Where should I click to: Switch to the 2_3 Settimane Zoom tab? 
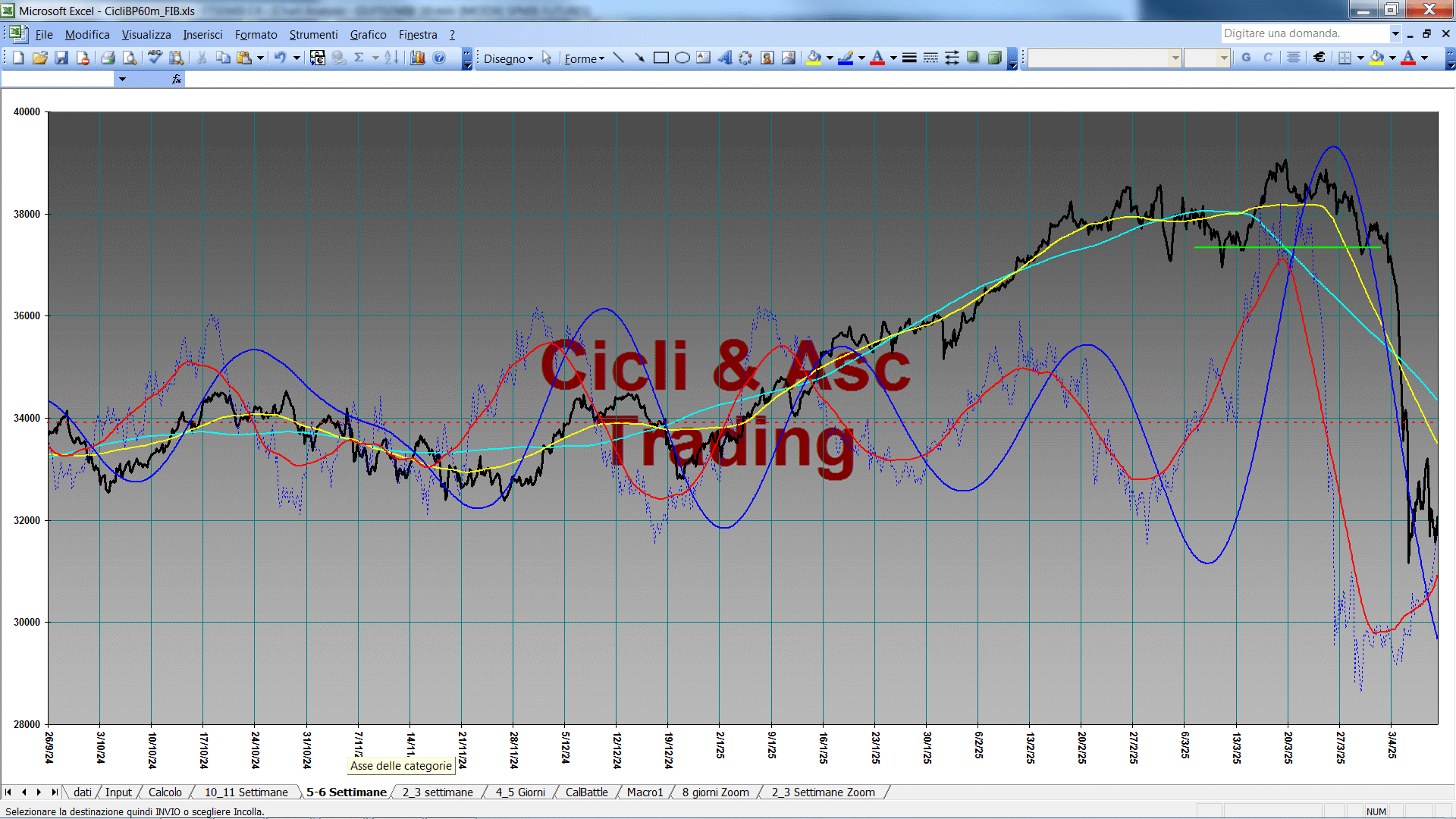tap(824, 792)
